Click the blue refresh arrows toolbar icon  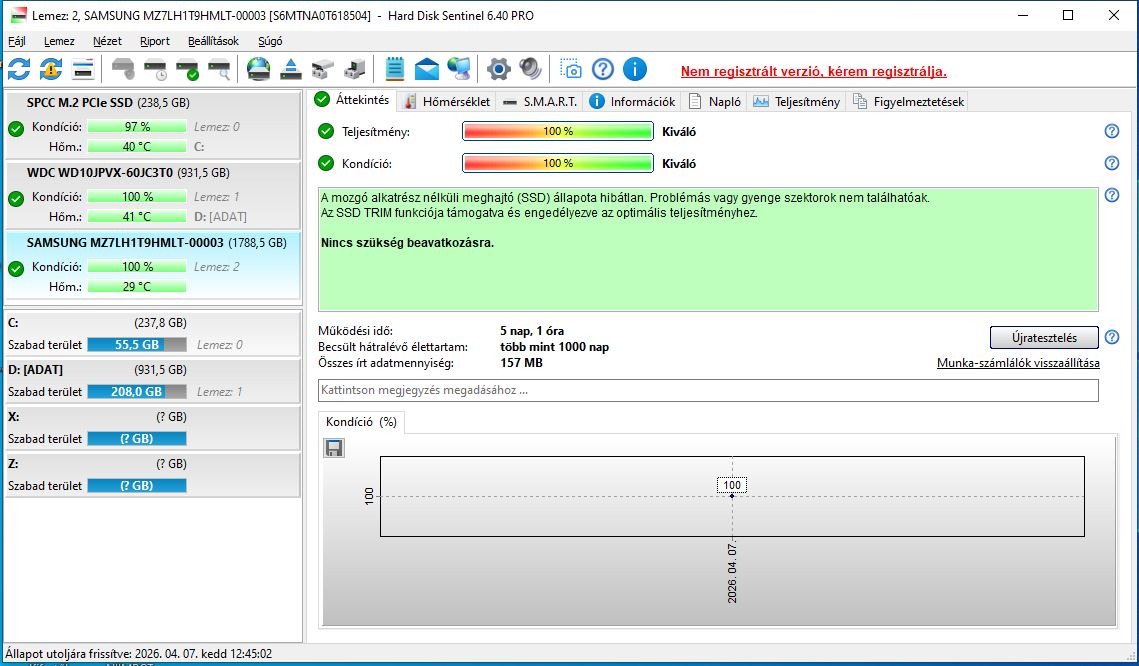(19, 70)
